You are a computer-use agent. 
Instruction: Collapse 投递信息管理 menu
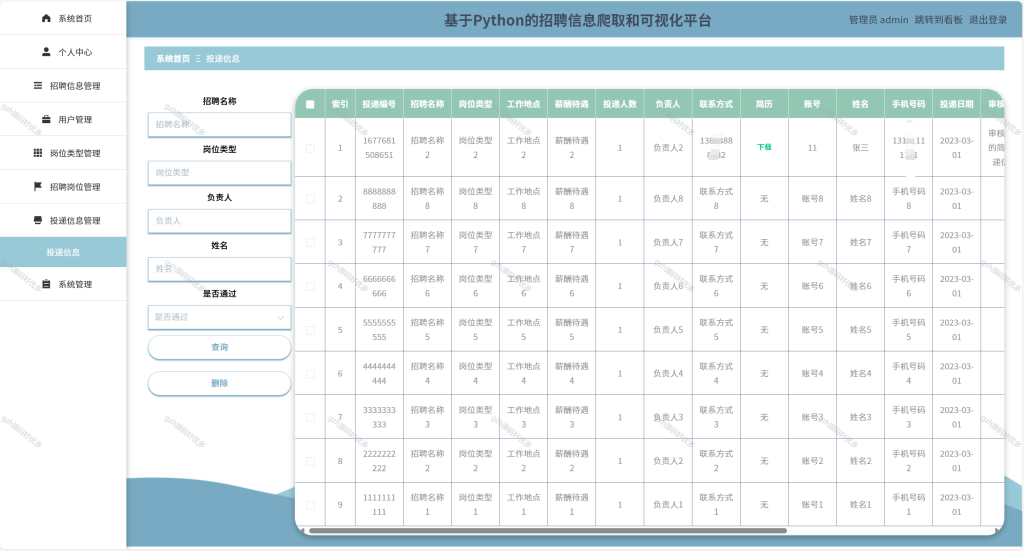63,220
